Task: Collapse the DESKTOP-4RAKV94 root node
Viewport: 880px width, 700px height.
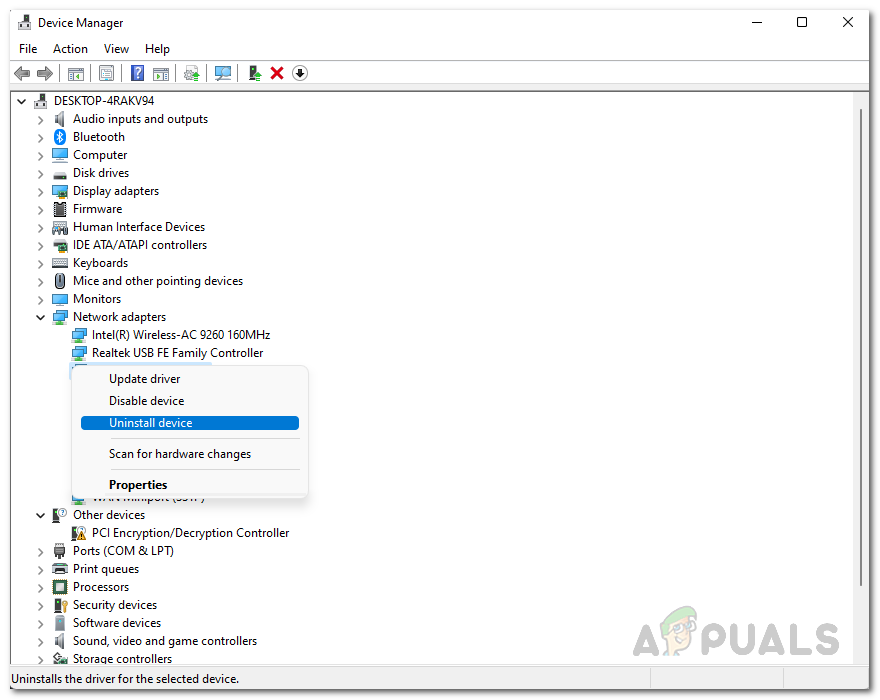Action: [x=21, y=102]
